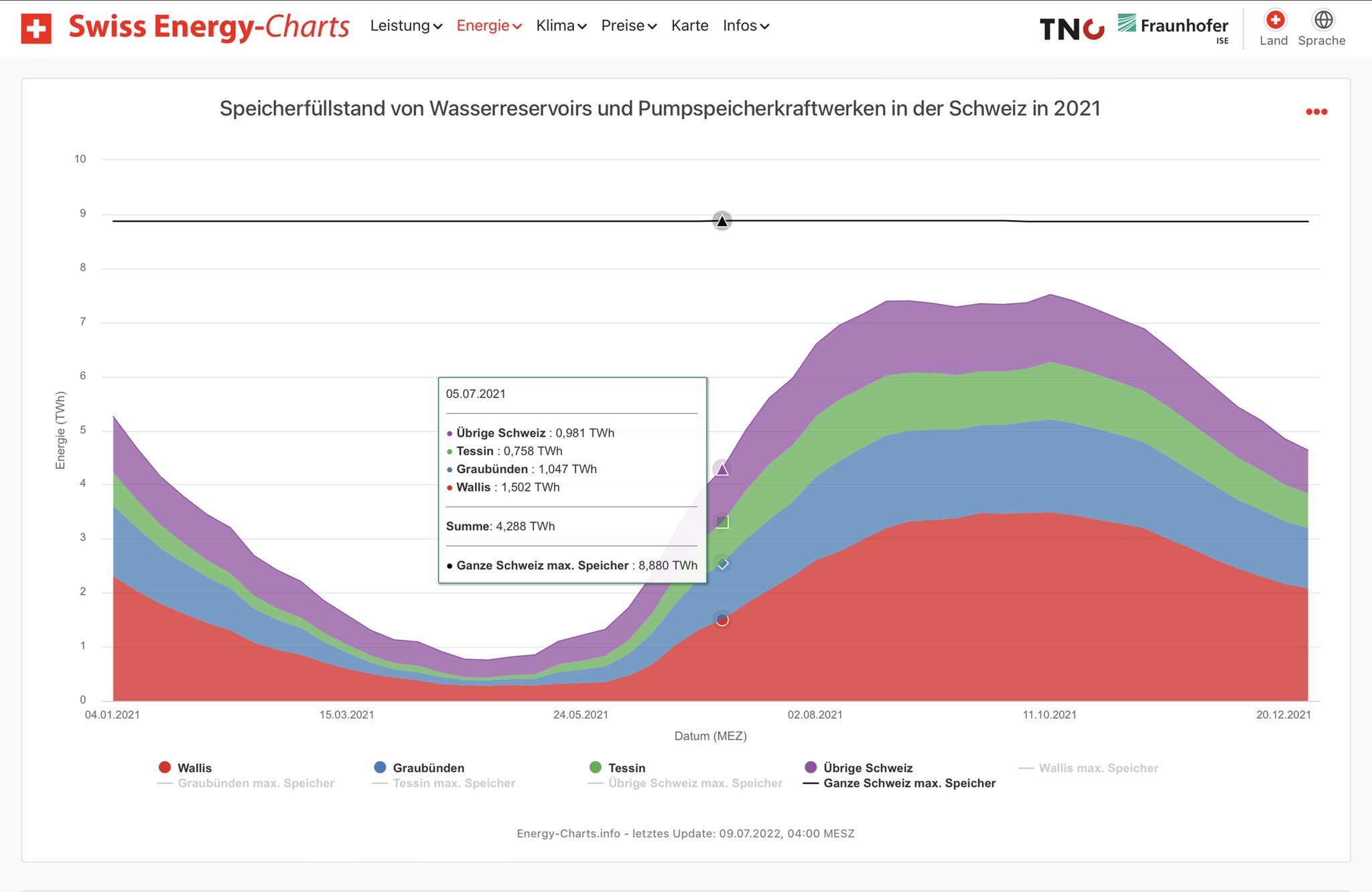Click tooltip value Wallis 1,502 TWh
Screen dimensions: 1372x892
[502, 488]
